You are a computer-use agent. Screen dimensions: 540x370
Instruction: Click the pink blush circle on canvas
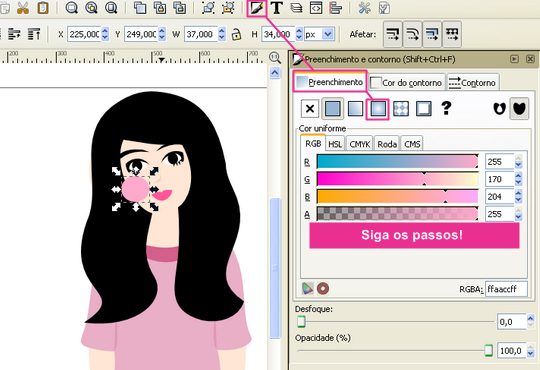click(135, 189)
